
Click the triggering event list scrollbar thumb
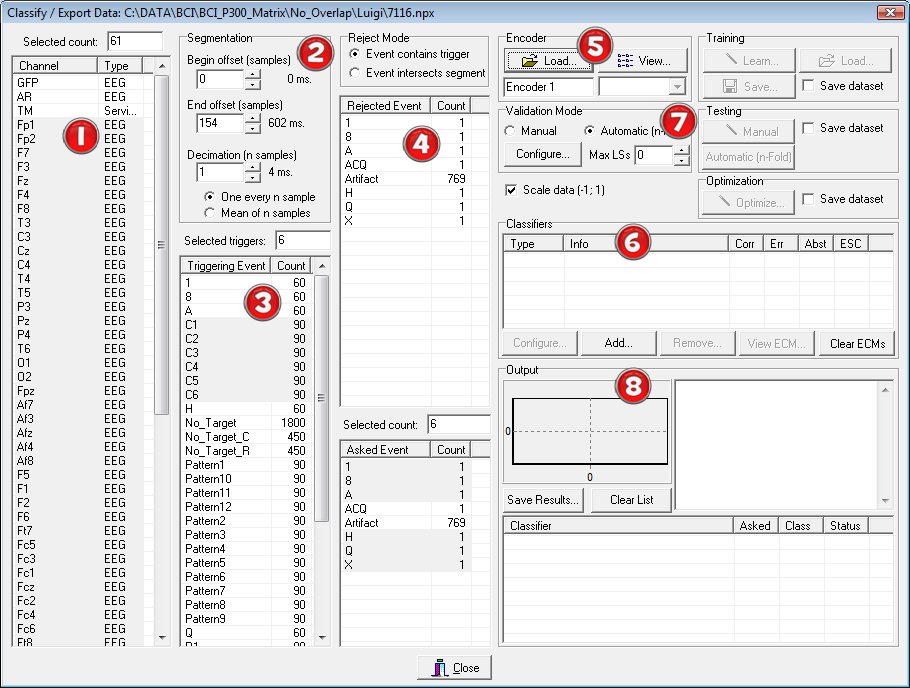pos(321,398)
